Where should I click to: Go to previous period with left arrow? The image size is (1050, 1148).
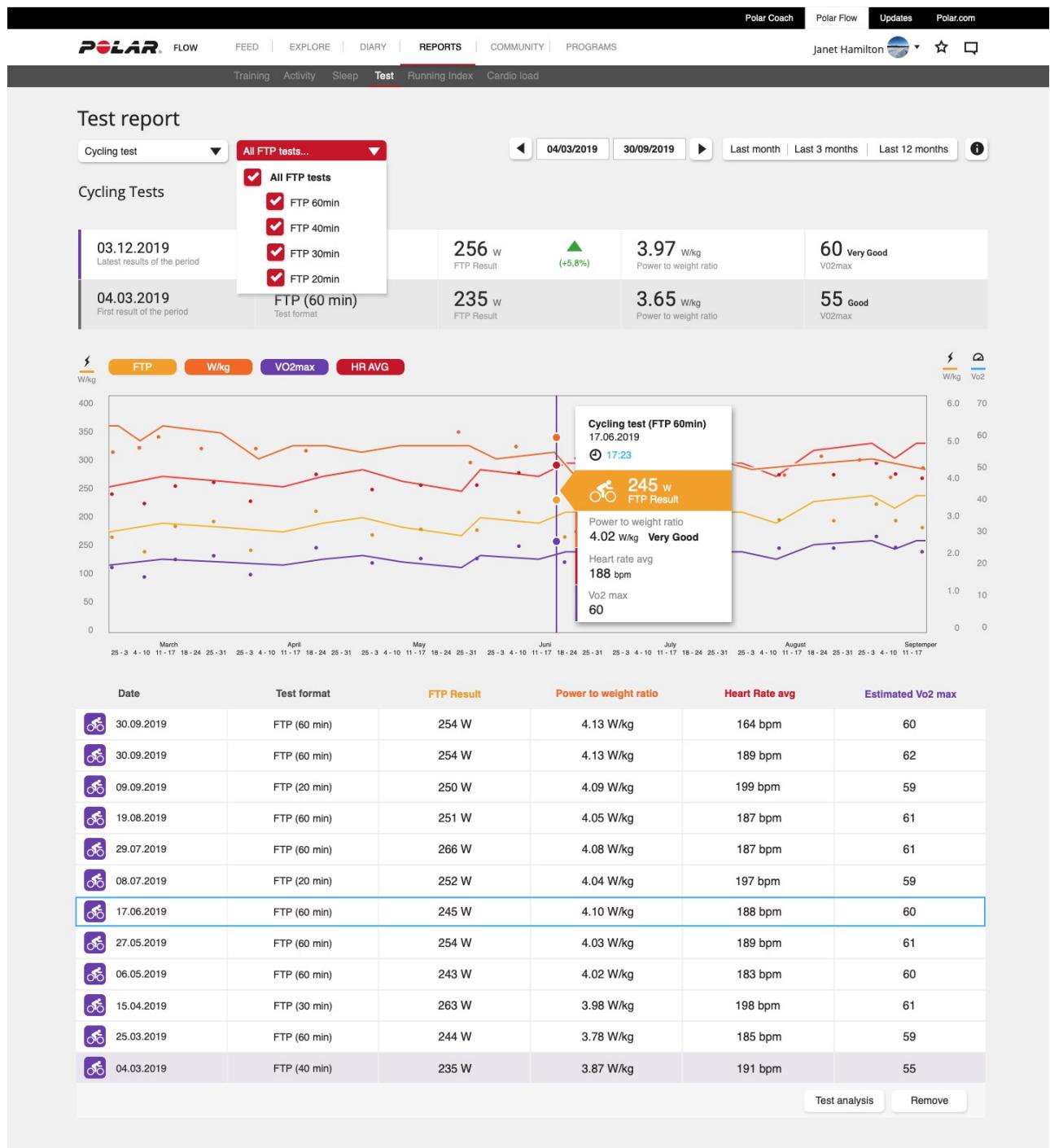[520, 149]
